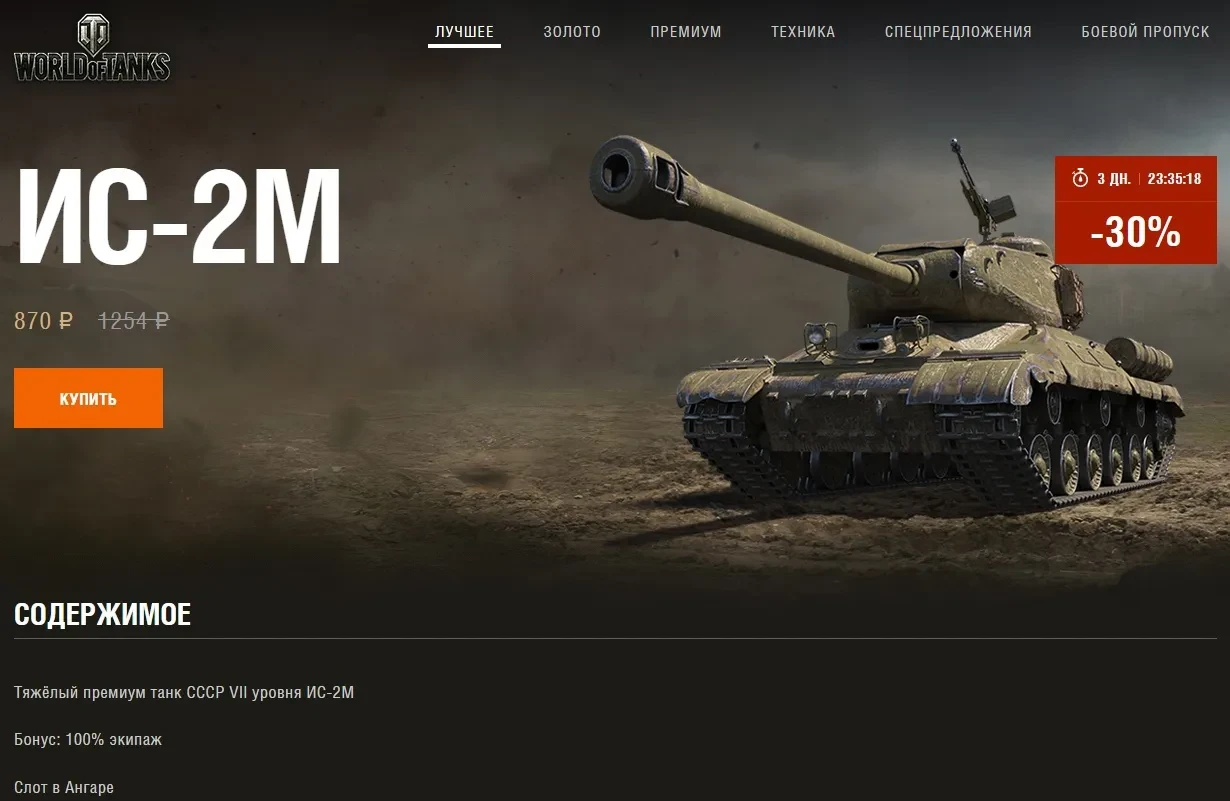Click the countdown timer text
This screenshot has width=1230, height=801.
[x=1174, y=179]
